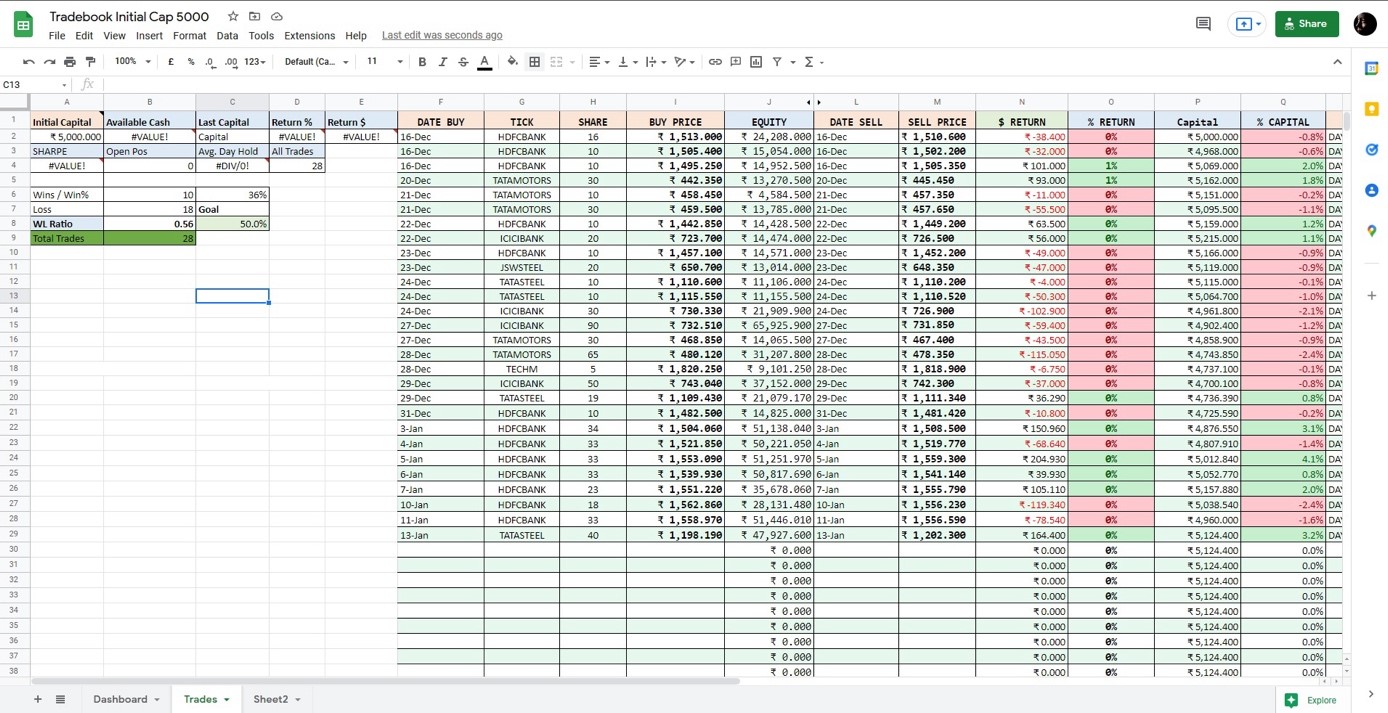Screen dimensions: 1388x713
Task: Open Google account avatar
Action: coord(1365,24)
